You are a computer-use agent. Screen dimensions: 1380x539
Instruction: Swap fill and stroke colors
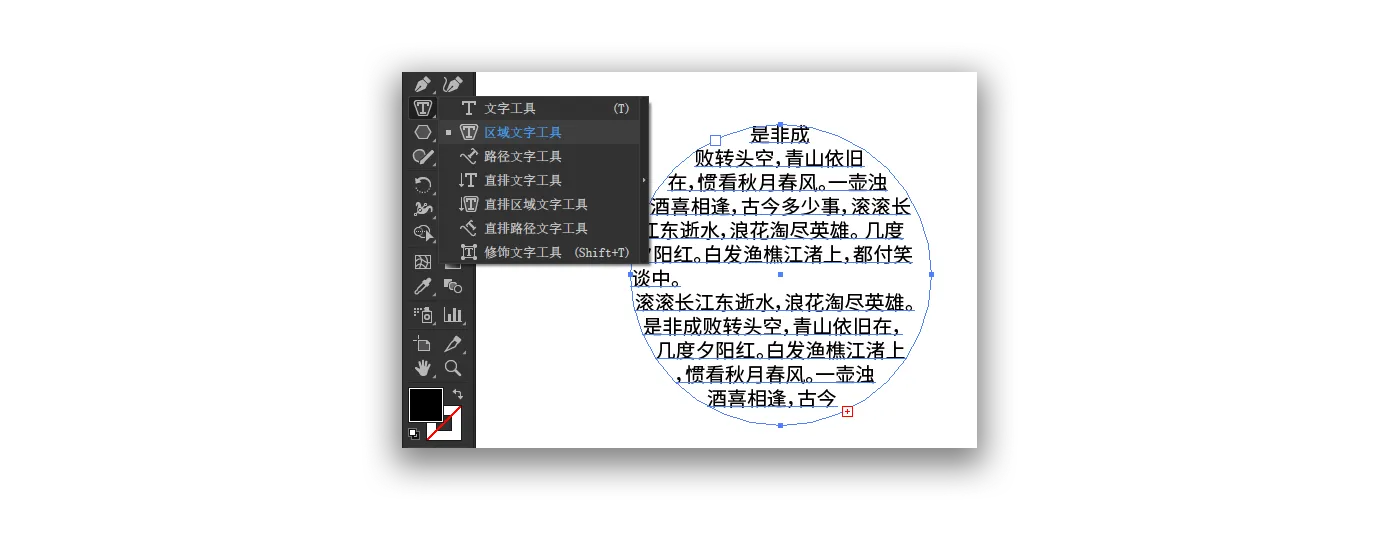457,394
